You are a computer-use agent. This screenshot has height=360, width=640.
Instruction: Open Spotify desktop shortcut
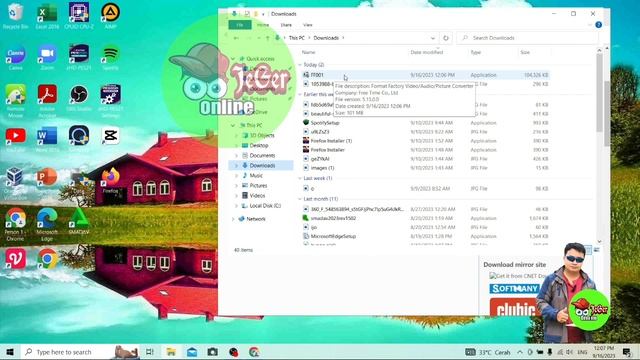tap(110, 57)
